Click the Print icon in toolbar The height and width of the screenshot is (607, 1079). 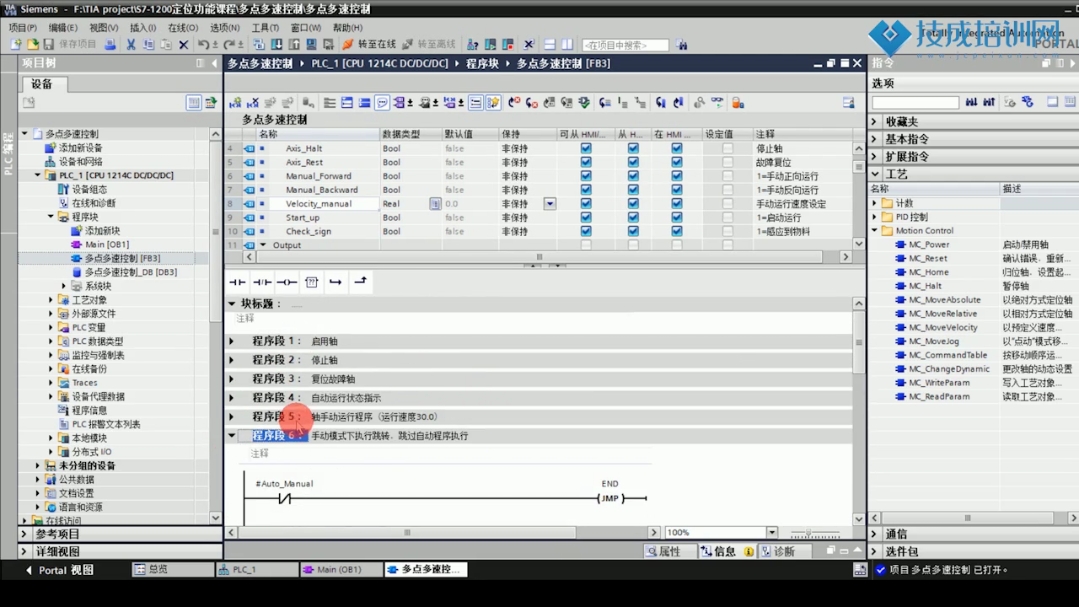(x=110, y=45)
